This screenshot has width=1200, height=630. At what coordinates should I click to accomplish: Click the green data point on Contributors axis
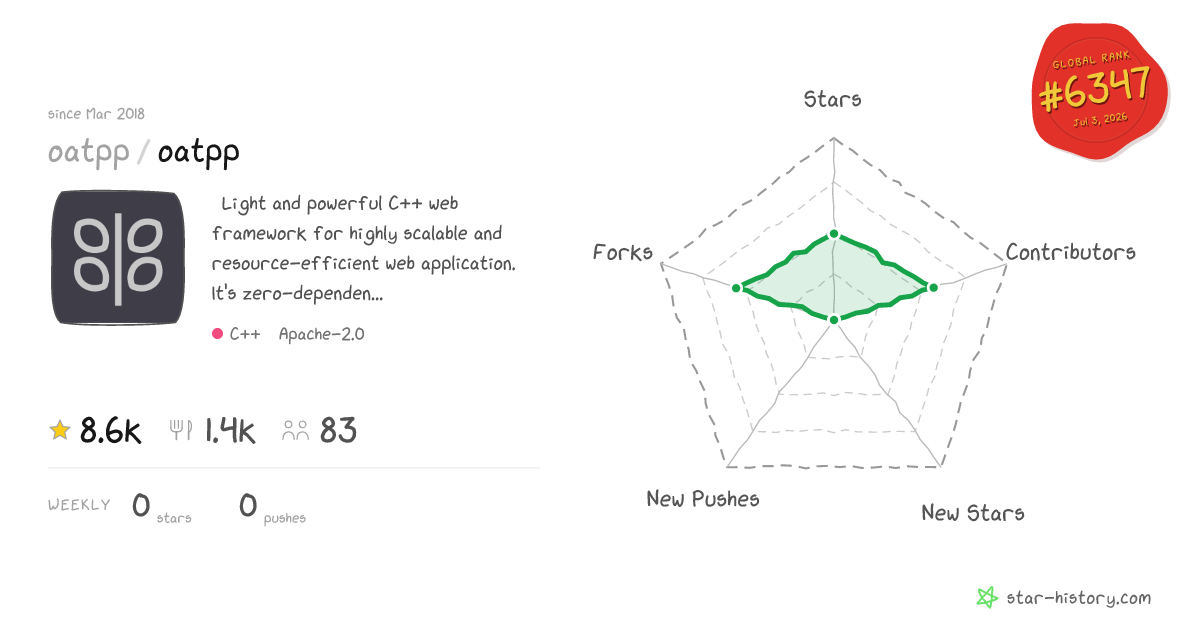click(x=933, y=287)
